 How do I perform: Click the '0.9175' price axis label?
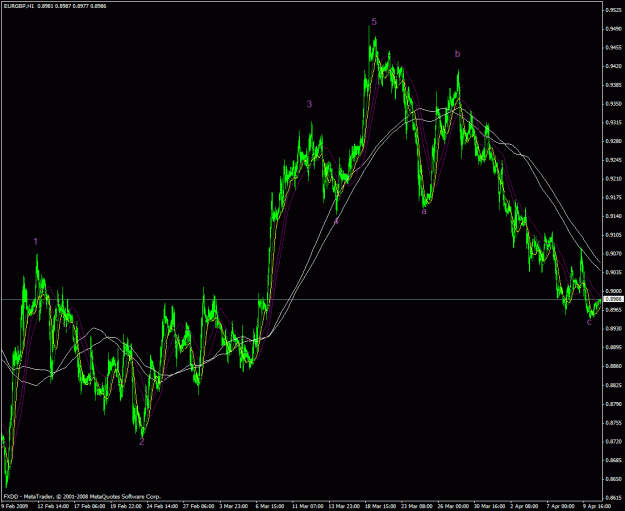[614, 198]
